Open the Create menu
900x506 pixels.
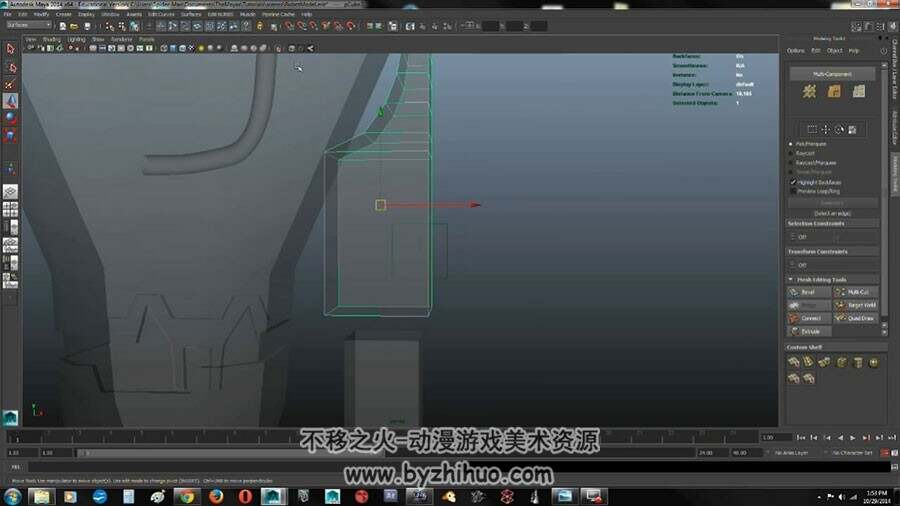point(64,14)
